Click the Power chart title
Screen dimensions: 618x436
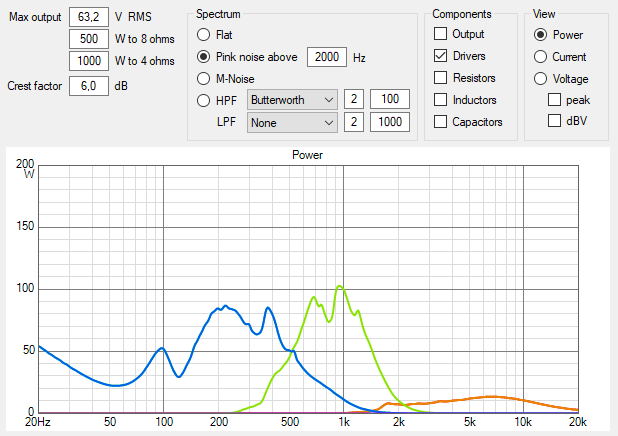tap(307, 155)
